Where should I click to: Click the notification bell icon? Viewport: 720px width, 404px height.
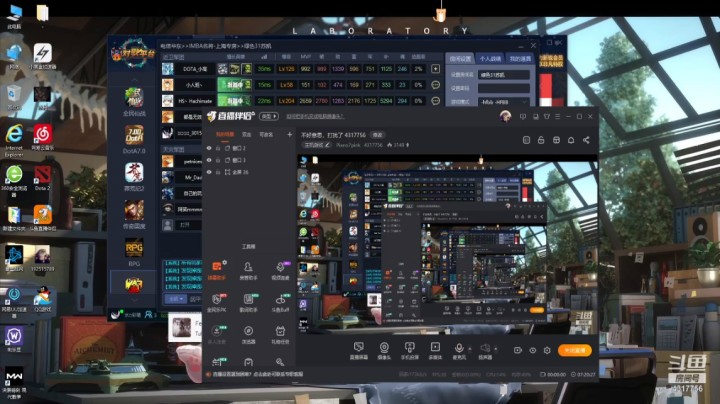571,140
